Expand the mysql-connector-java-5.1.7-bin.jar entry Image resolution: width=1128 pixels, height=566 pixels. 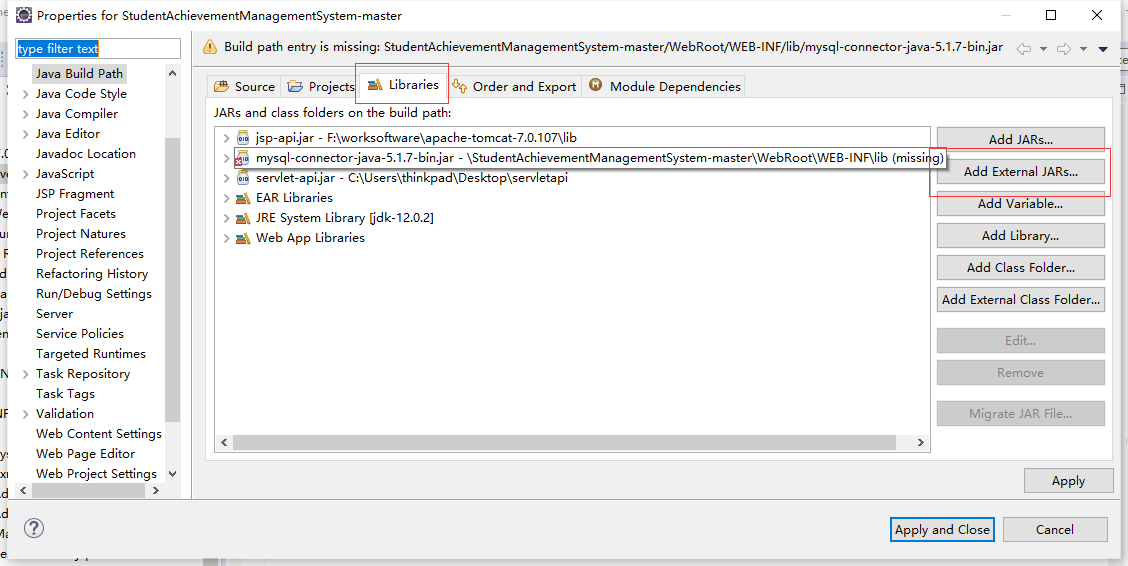[227, 158]
